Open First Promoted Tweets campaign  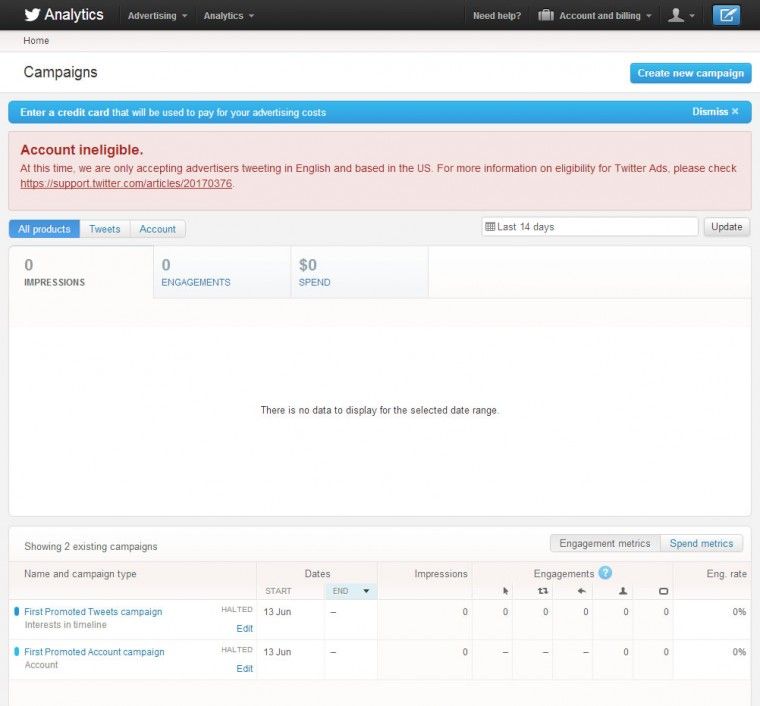click(93, 612)
